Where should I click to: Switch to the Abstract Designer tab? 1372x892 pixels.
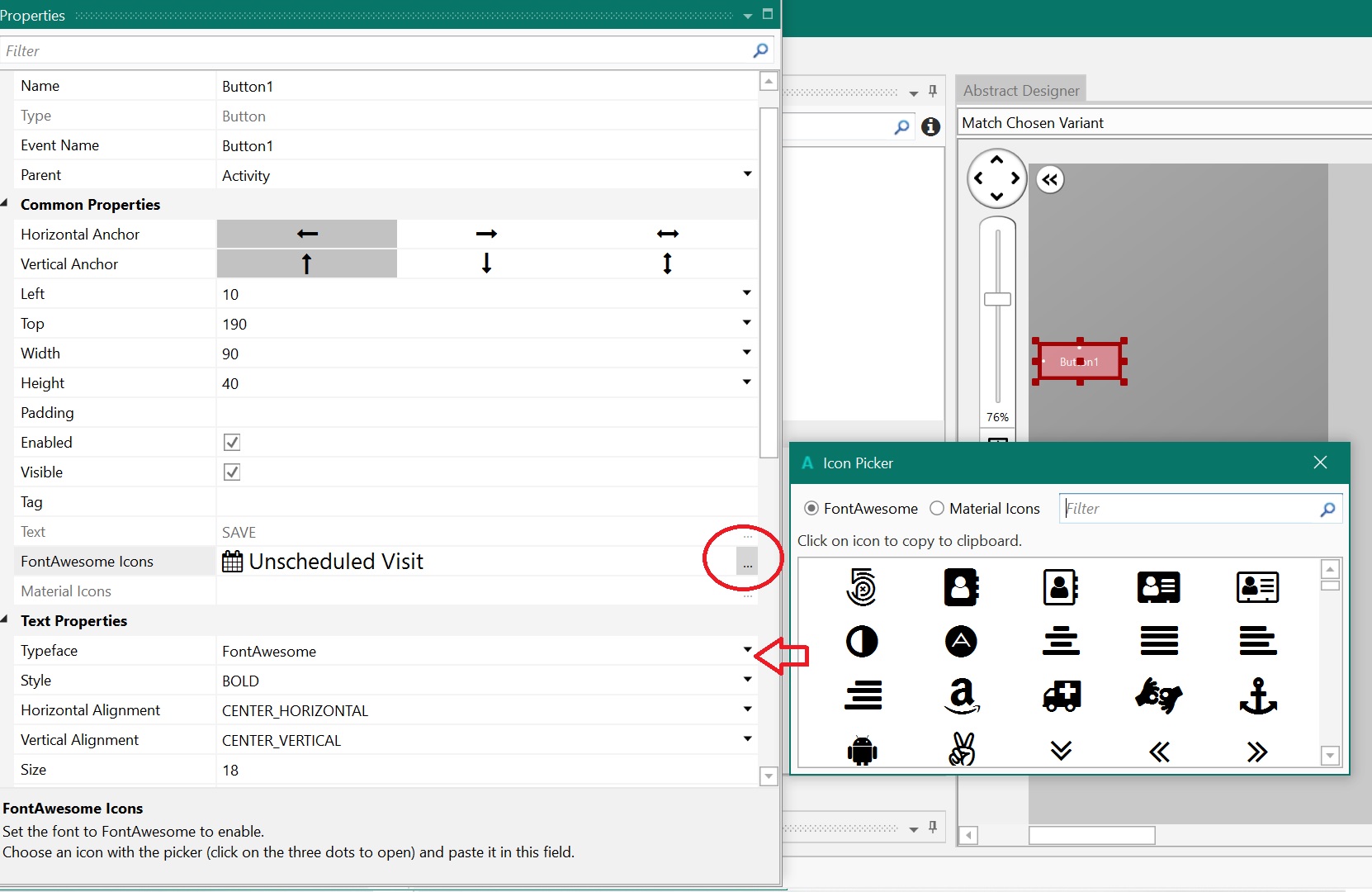1021,90
